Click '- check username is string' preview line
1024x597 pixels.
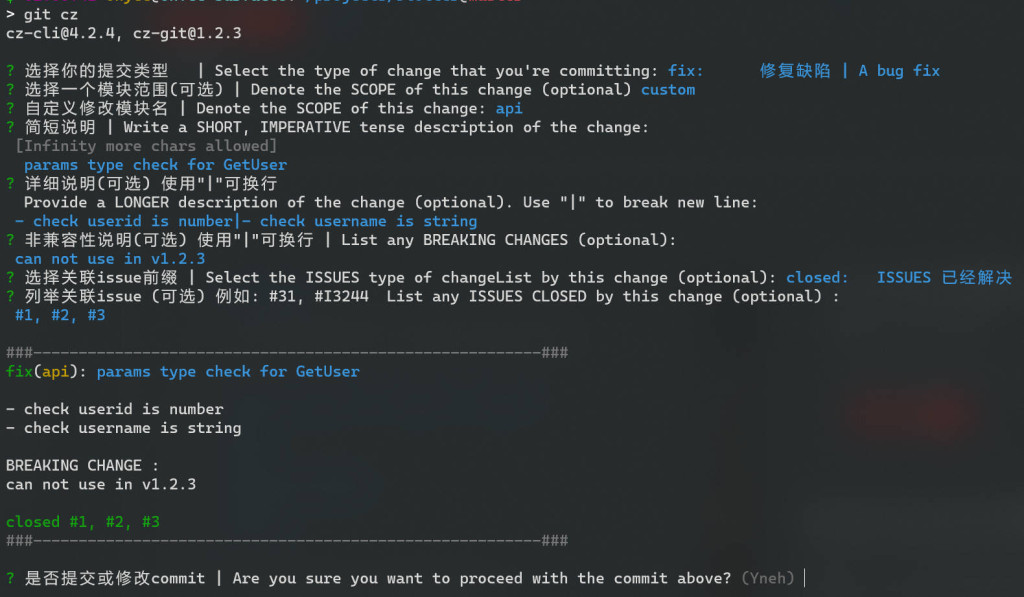[123, 428]
